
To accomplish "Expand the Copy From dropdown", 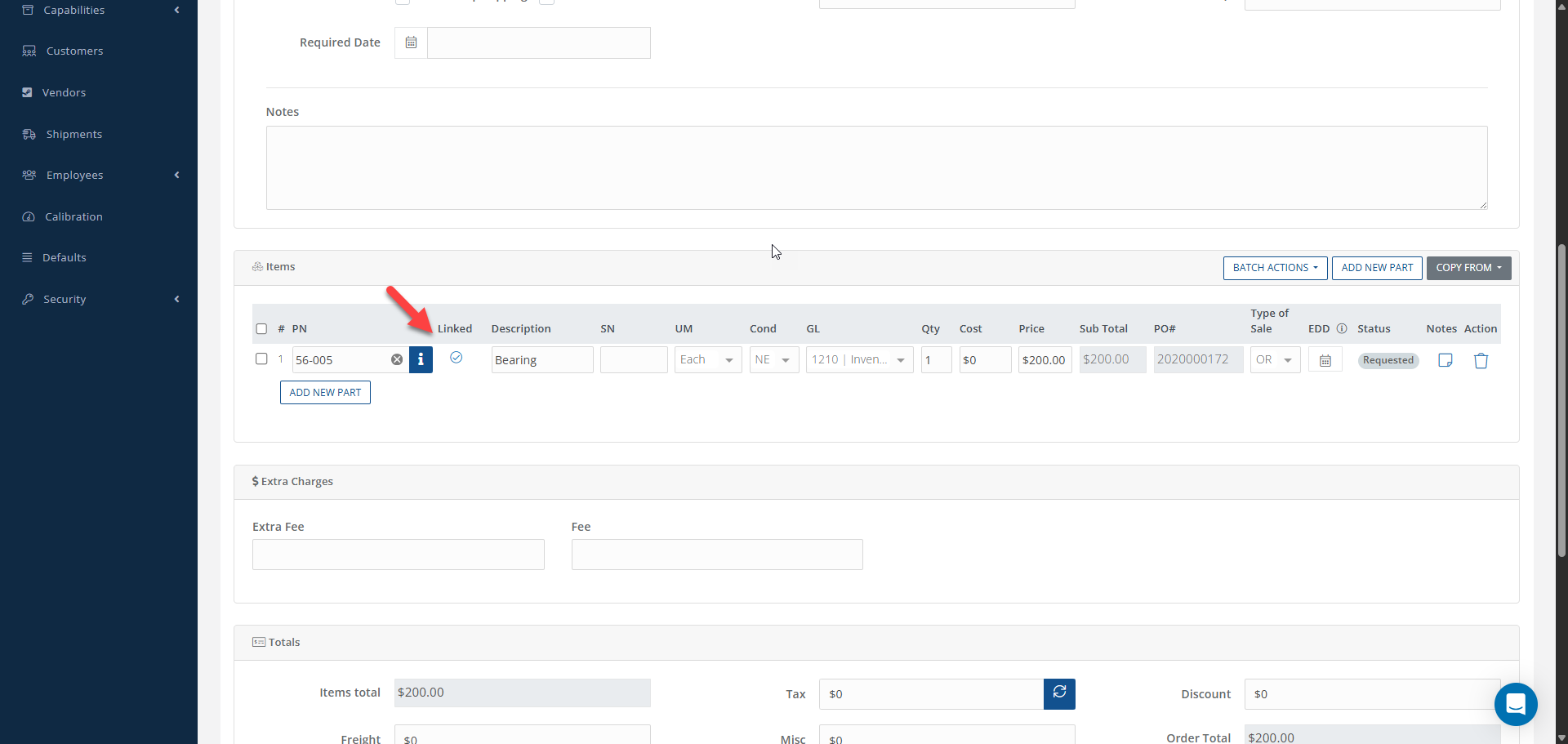I will click(x=1468, y=268).
